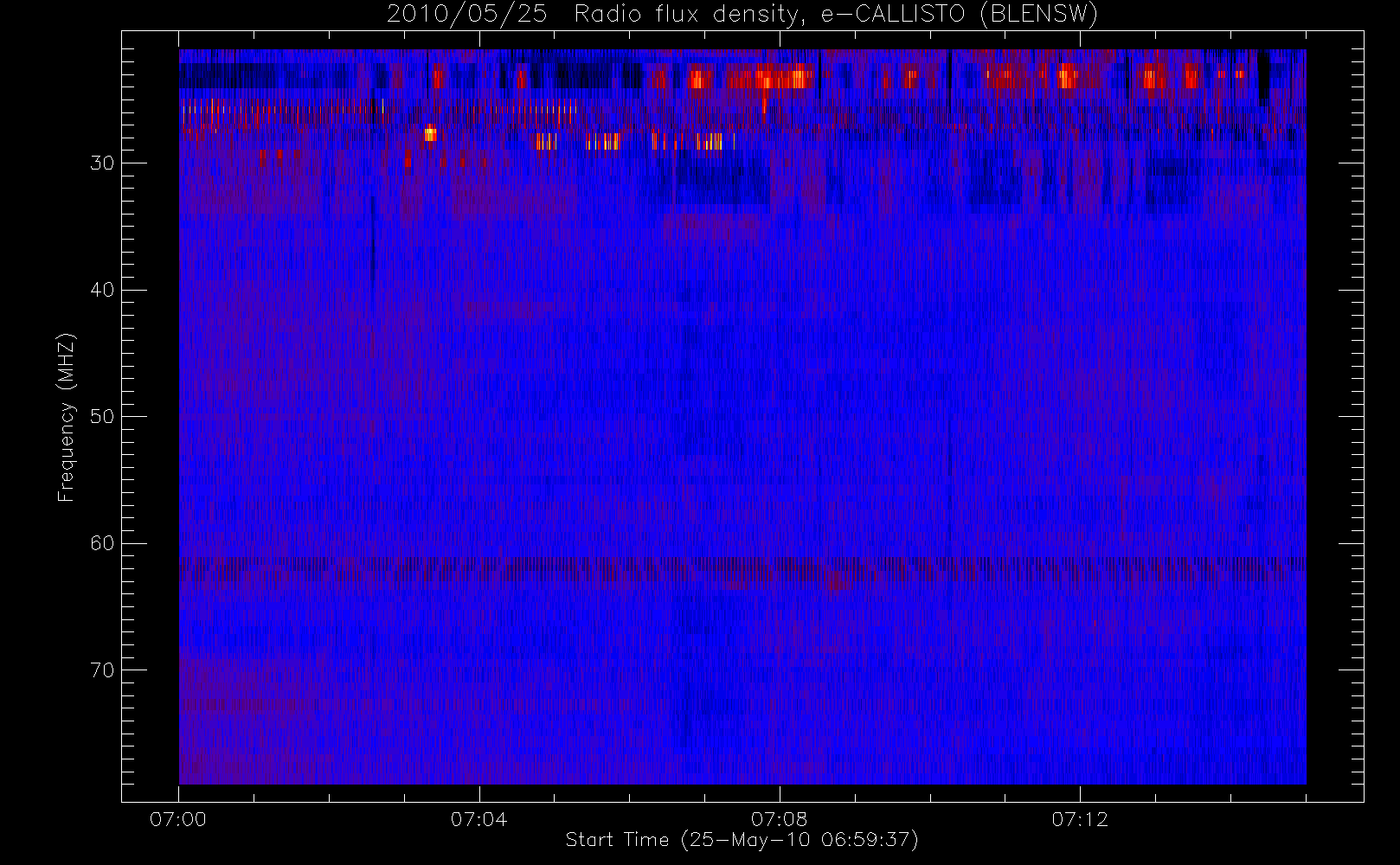Click the 60 frequency tick label

click(102, 543)
